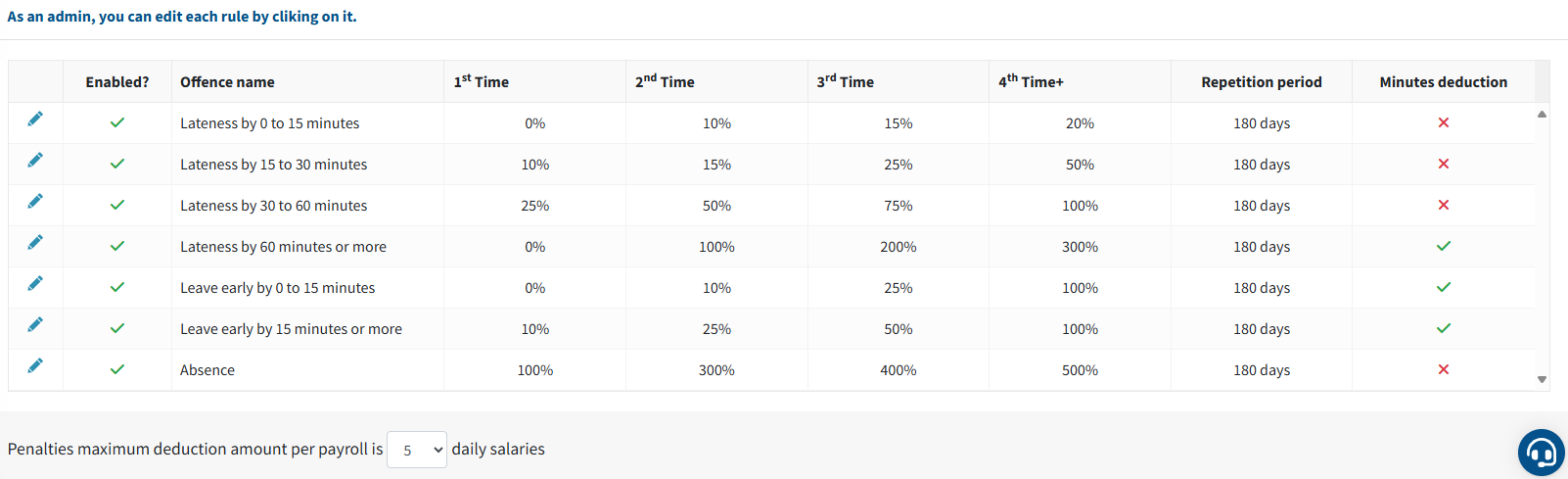This screenshot has width=1568, height=479.
Task: Edit the Leave early by 0 to 15 minutes rule
Action: click(x=35, y=284)
